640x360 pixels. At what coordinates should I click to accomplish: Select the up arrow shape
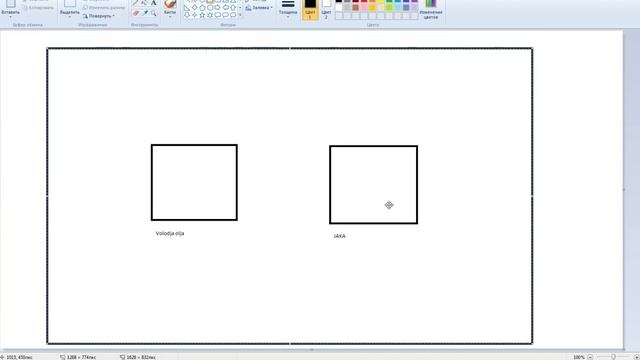coord(233,7)
